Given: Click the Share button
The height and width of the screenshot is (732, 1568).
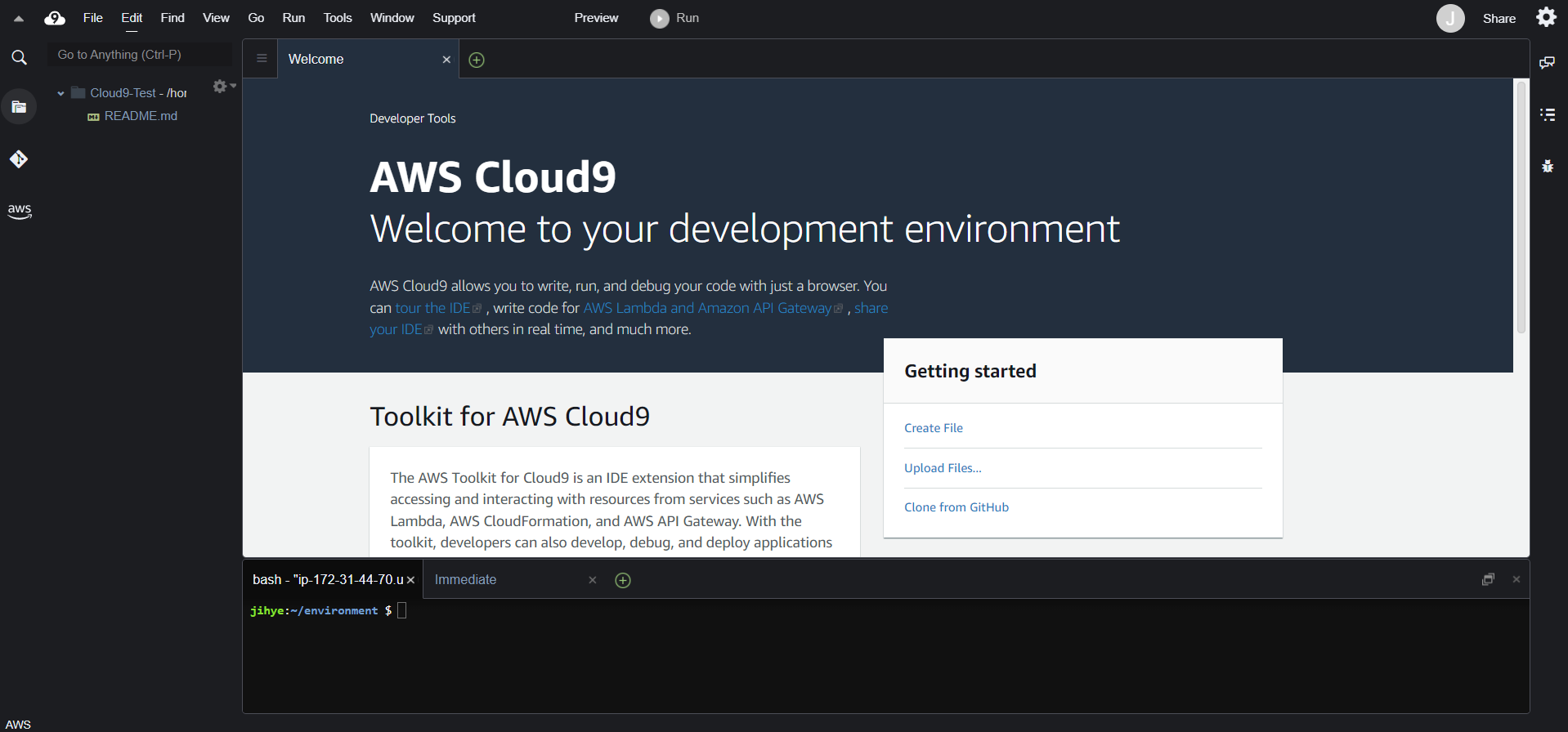Looking at the screenshot, I should click(1499, 18).
